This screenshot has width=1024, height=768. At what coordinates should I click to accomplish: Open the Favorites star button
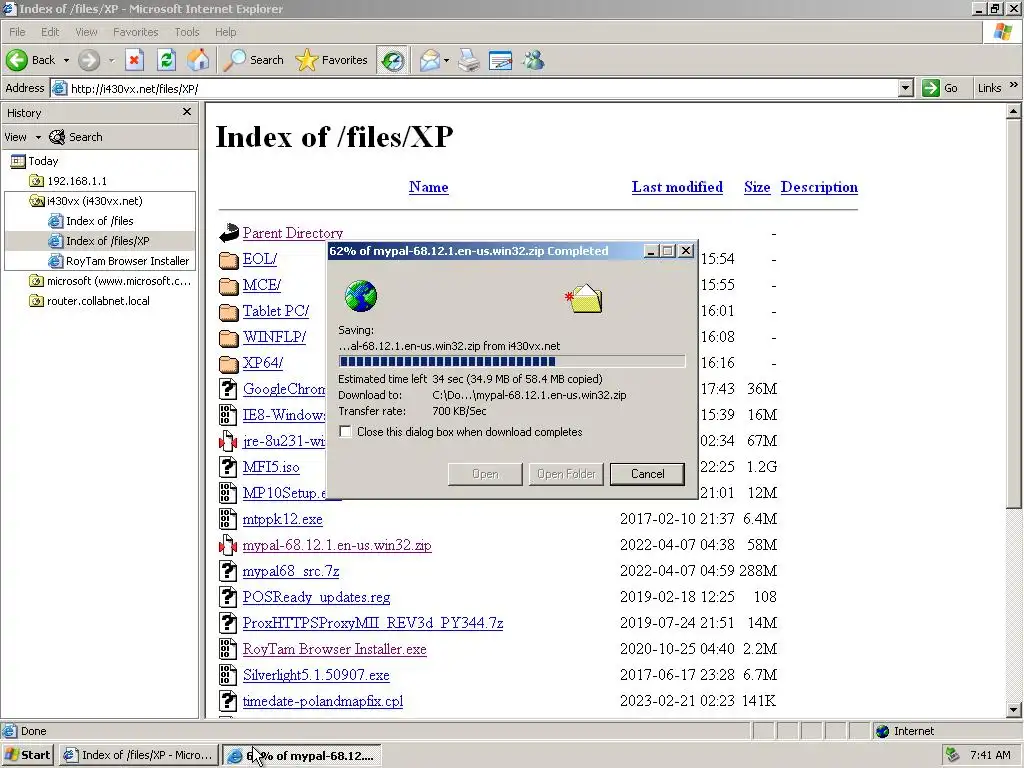coord(331,60)
